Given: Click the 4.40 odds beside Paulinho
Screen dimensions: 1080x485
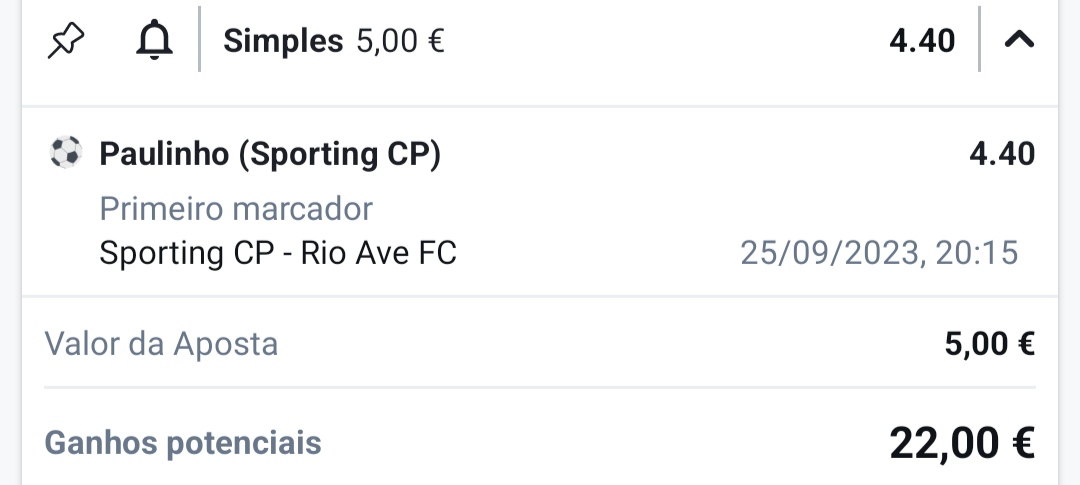Looking at the screenshot, I should tap(1001, 154).
